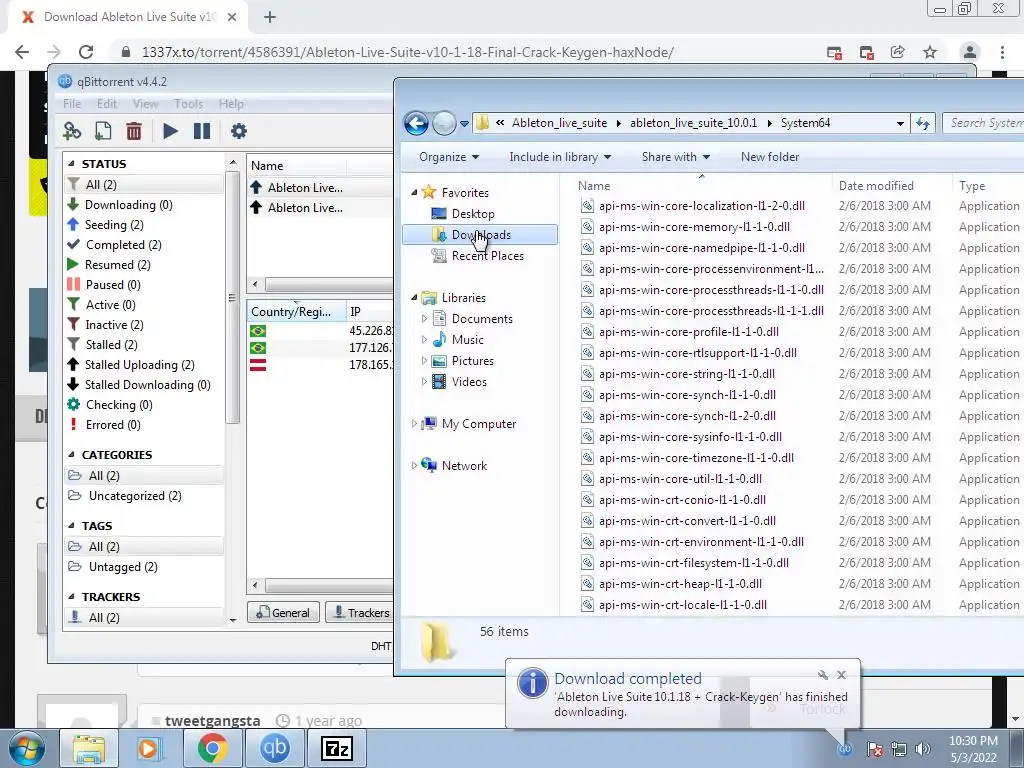Image resolution: width=1024 pixels, height=768 pixels.
Task: Open the Include in library dropdown
Action: (x=560, y=157)
